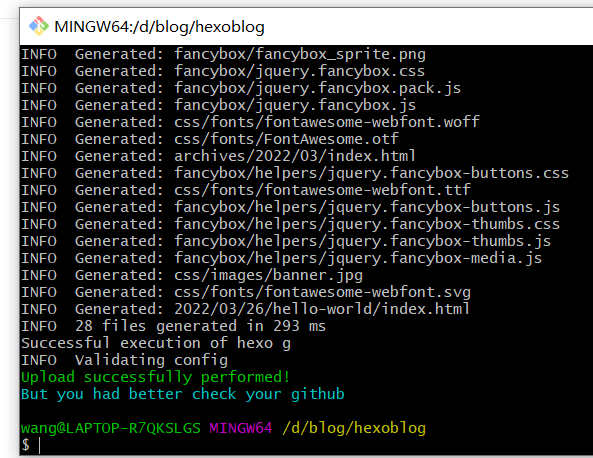This screenshot has width=593, height=458.
Task: Click the jquery.fancybox-buttons.js line
Action: coord(290,208)
